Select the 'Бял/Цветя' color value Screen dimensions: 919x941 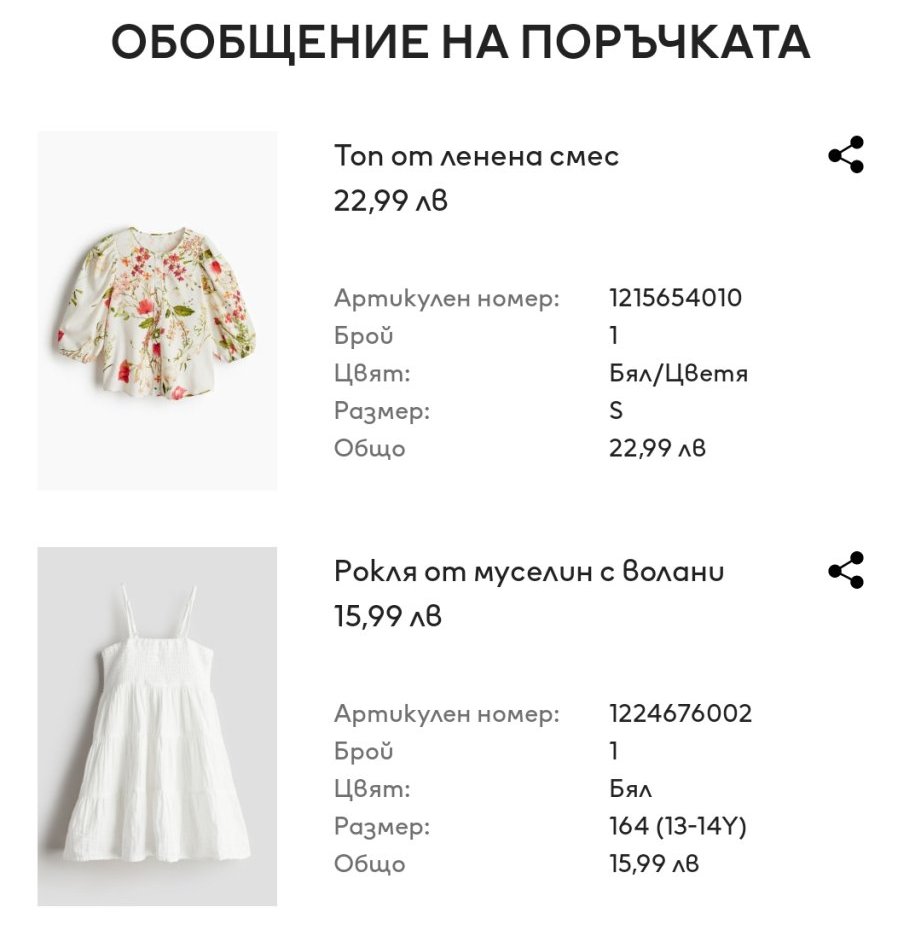(x=678, y=374)
